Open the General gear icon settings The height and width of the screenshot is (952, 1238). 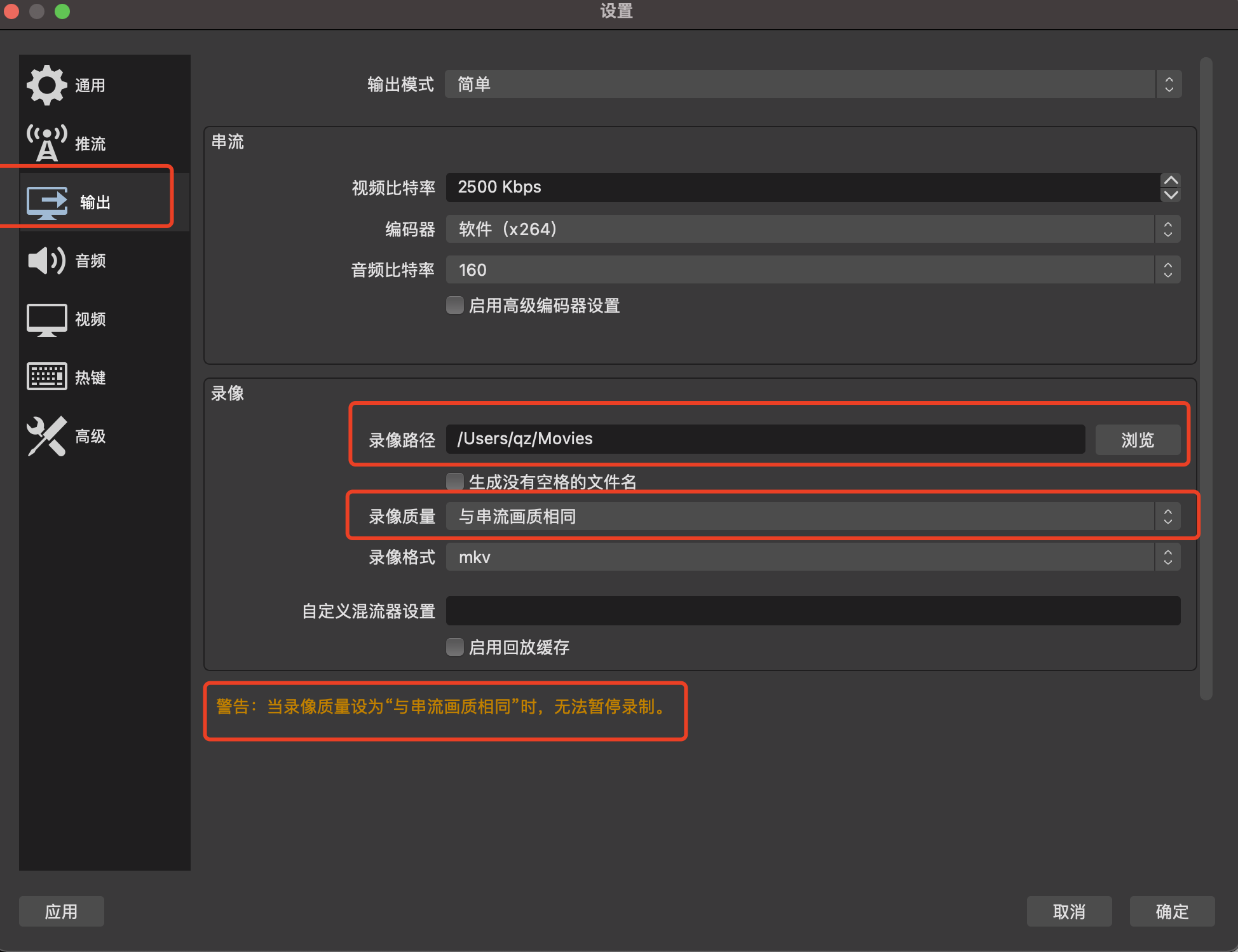pos(47,85)
